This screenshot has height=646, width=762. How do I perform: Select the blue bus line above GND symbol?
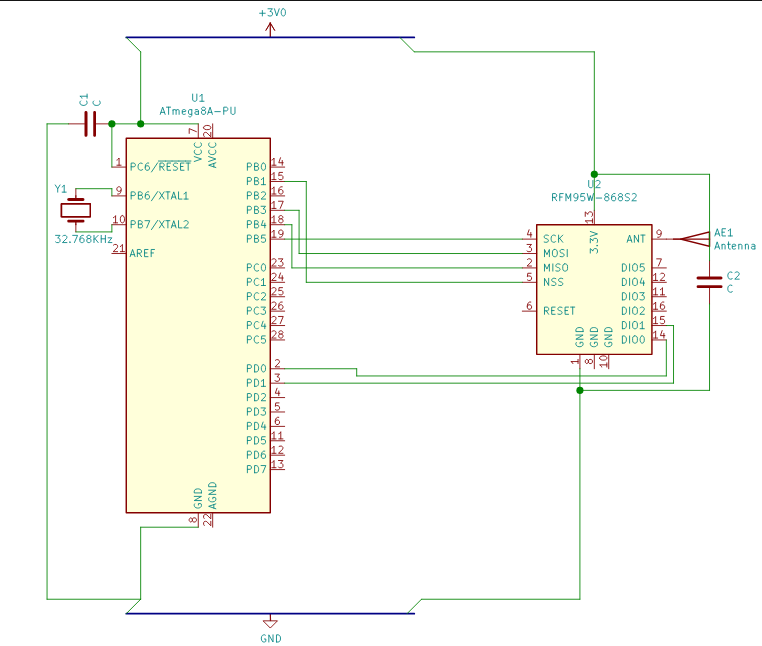click(270, 613)
